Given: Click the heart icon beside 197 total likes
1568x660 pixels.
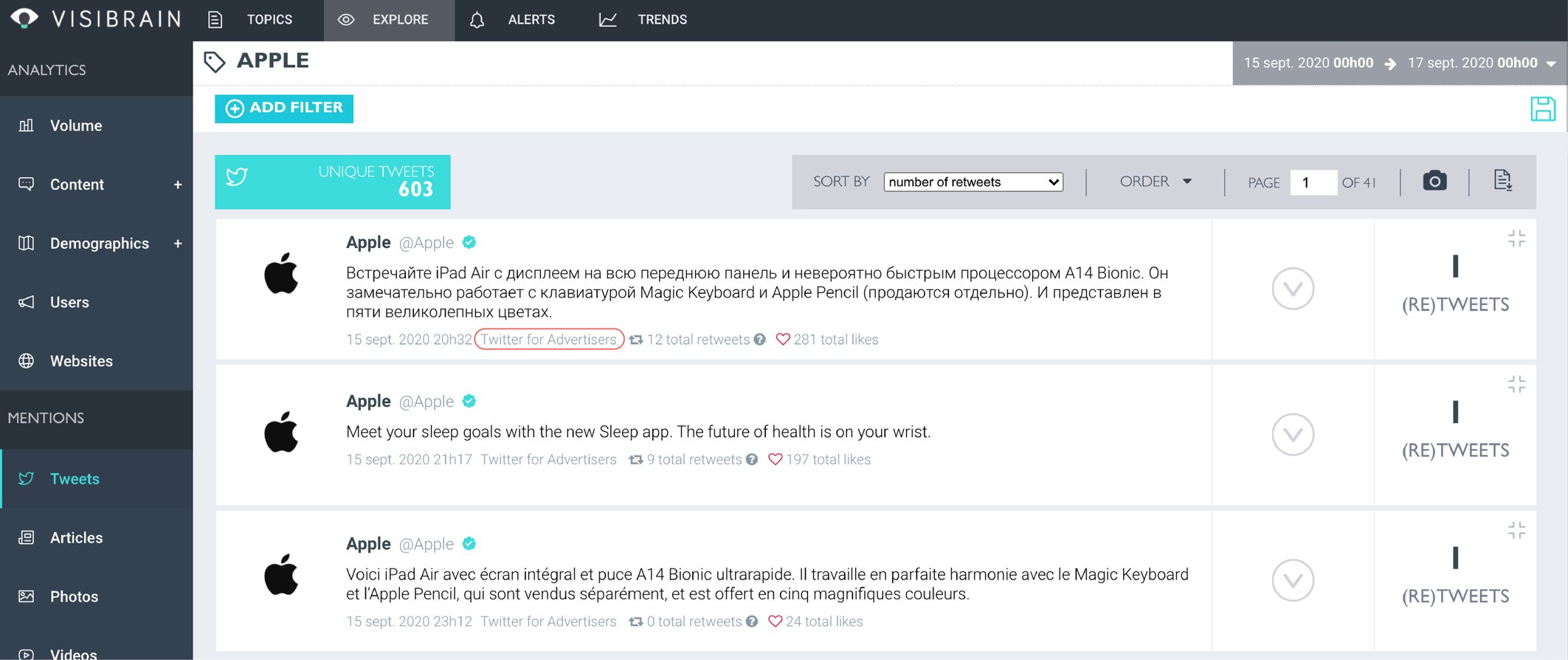Looking at the screenshot, I should click(x=775, y=459).
